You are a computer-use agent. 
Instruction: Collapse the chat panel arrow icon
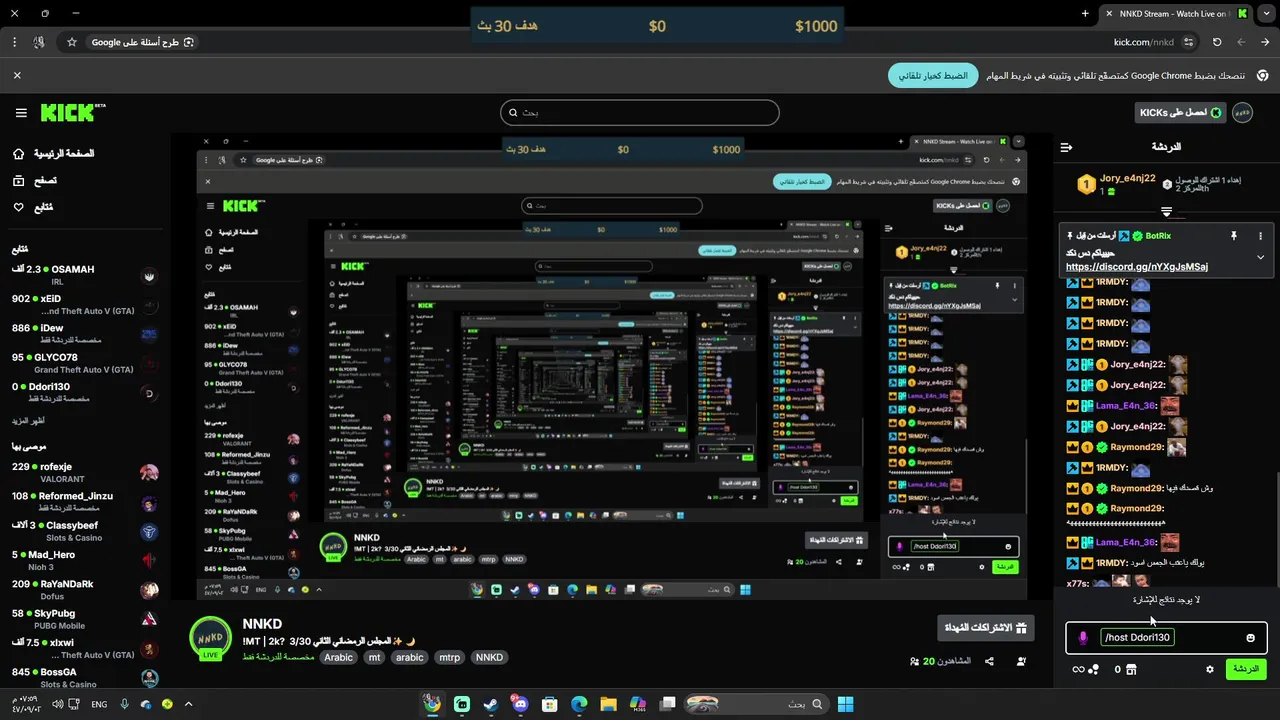point(1066,147)
